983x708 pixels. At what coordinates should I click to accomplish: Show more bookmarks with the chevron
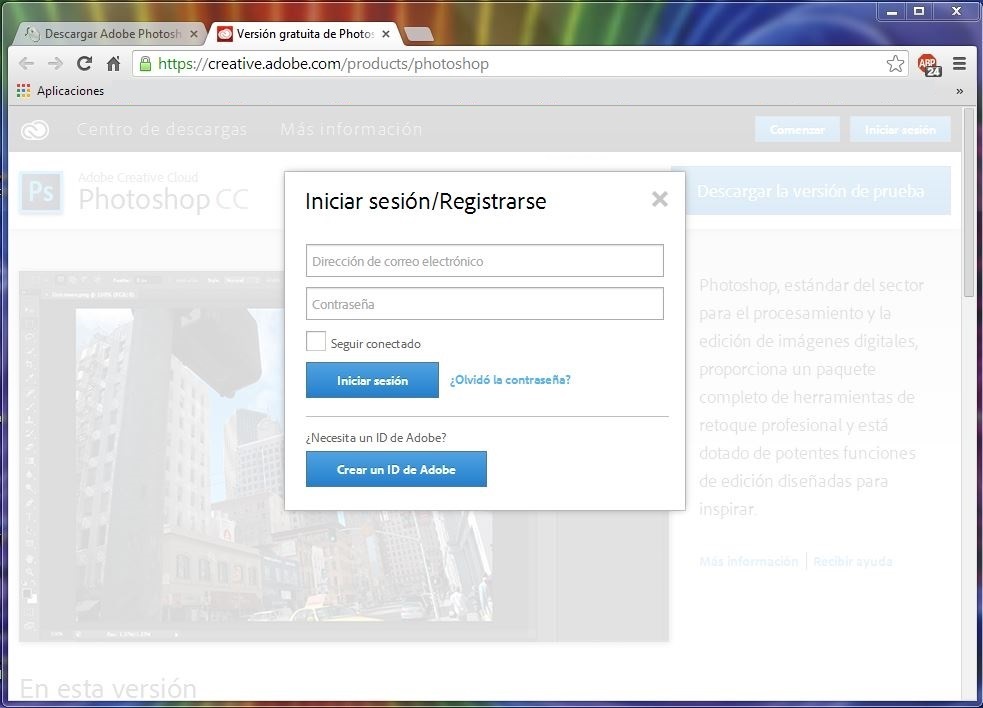pos(959,92)
